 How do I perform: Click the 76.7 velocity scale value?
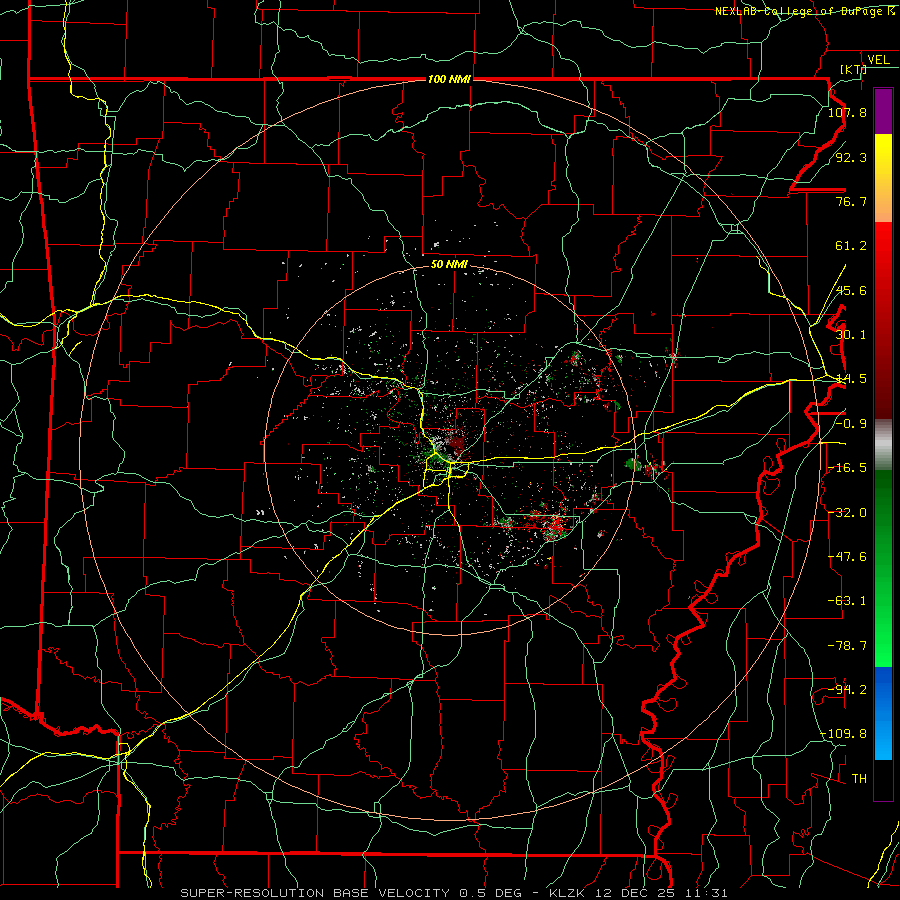(x=851, y=201)
